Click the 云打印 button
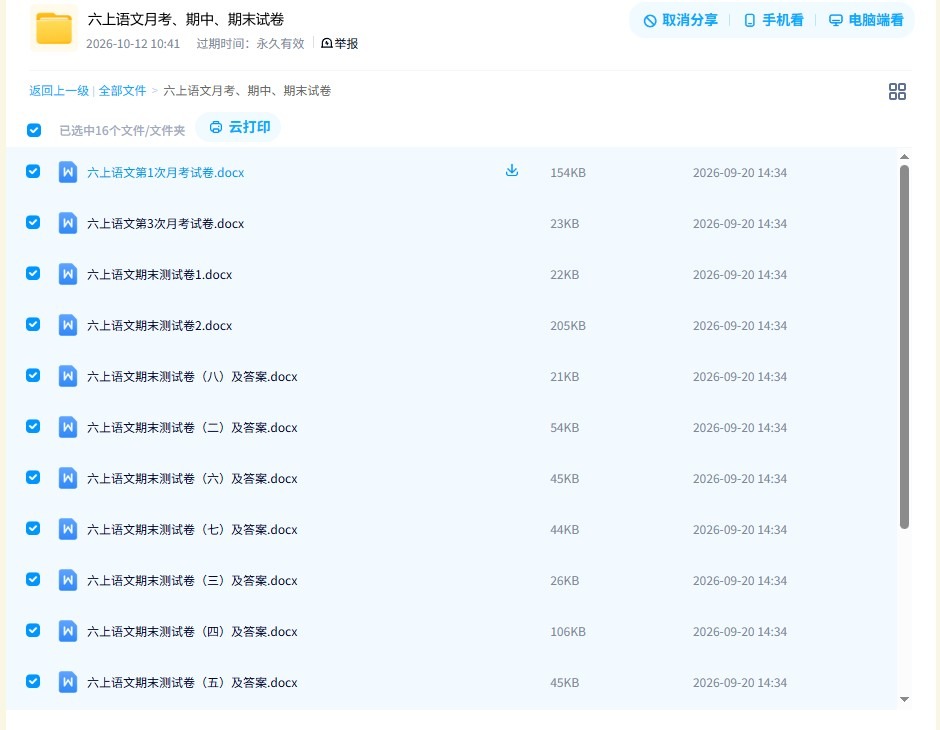This screenshot has height=730, width=940. click(239, 127)
